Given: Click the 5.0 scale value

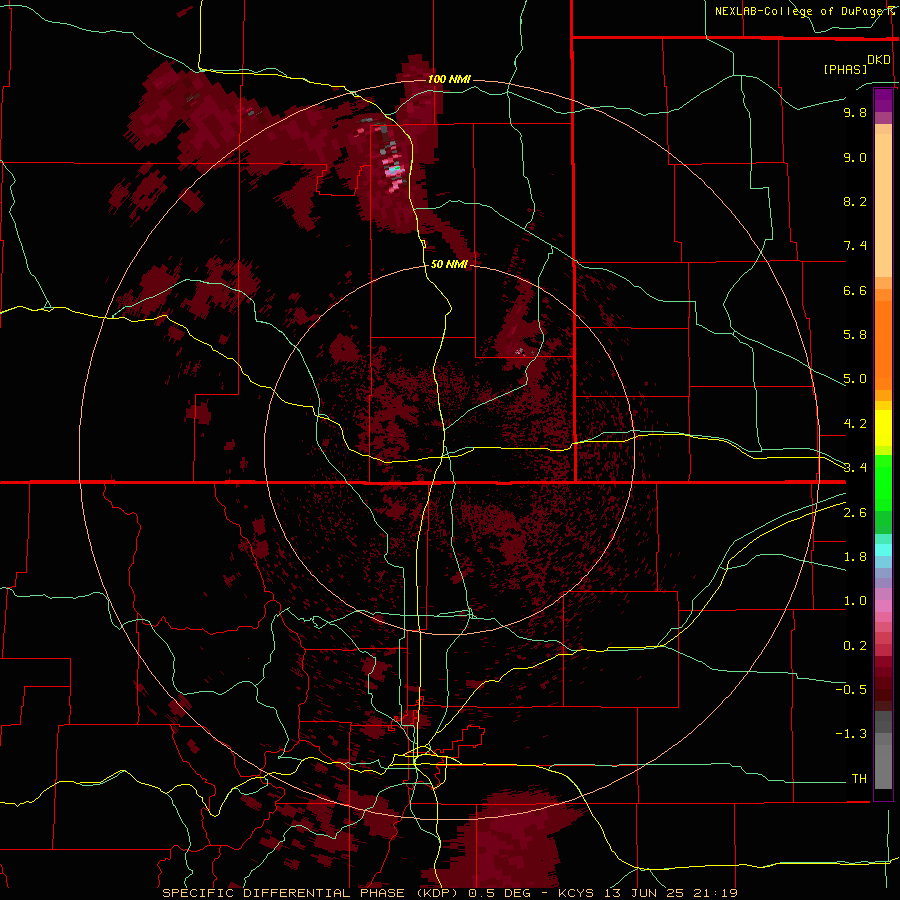Looking at the screenshot, I should (855, 379).
